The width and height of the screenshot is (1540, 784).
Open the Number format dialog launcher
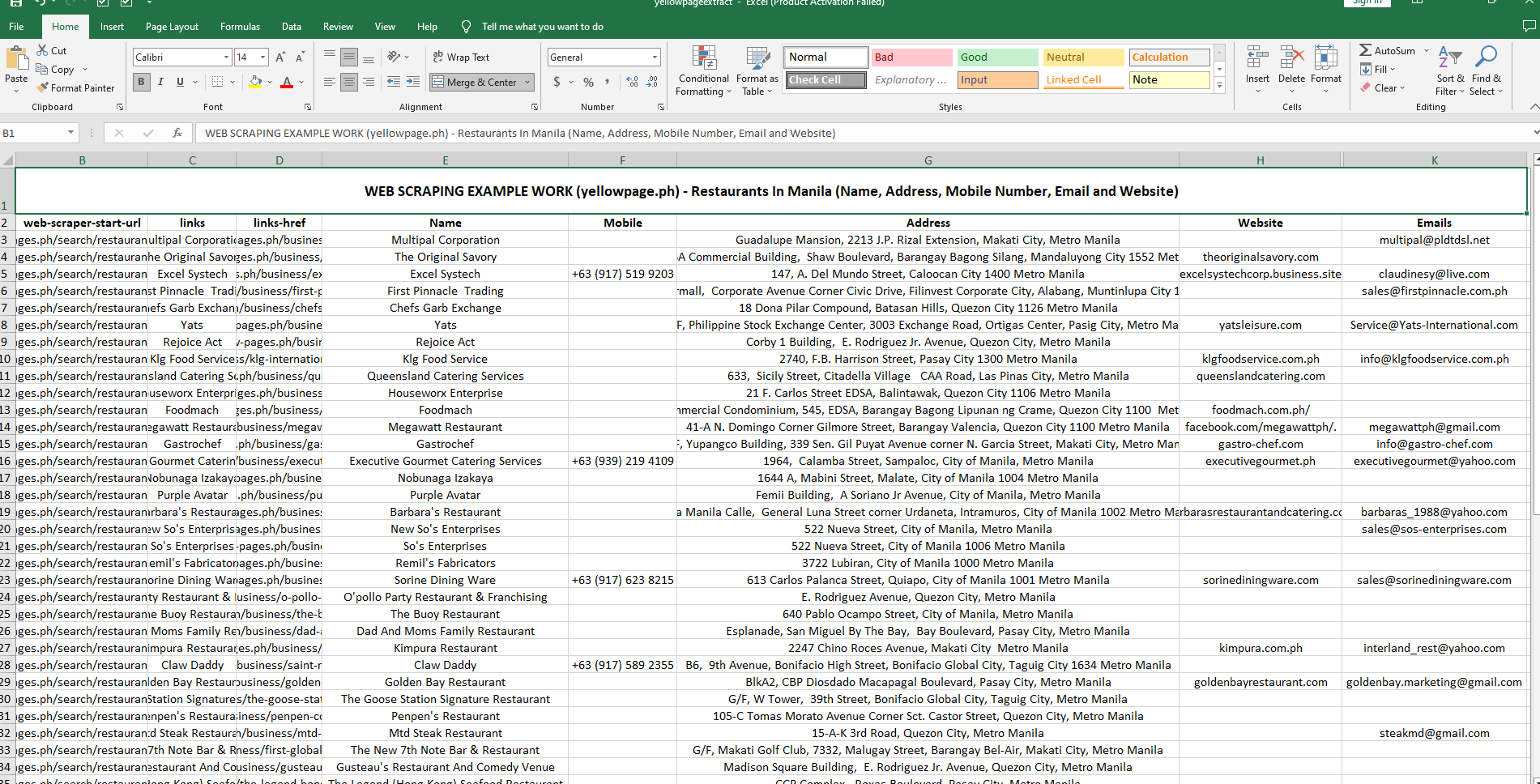tap(661, 107)
